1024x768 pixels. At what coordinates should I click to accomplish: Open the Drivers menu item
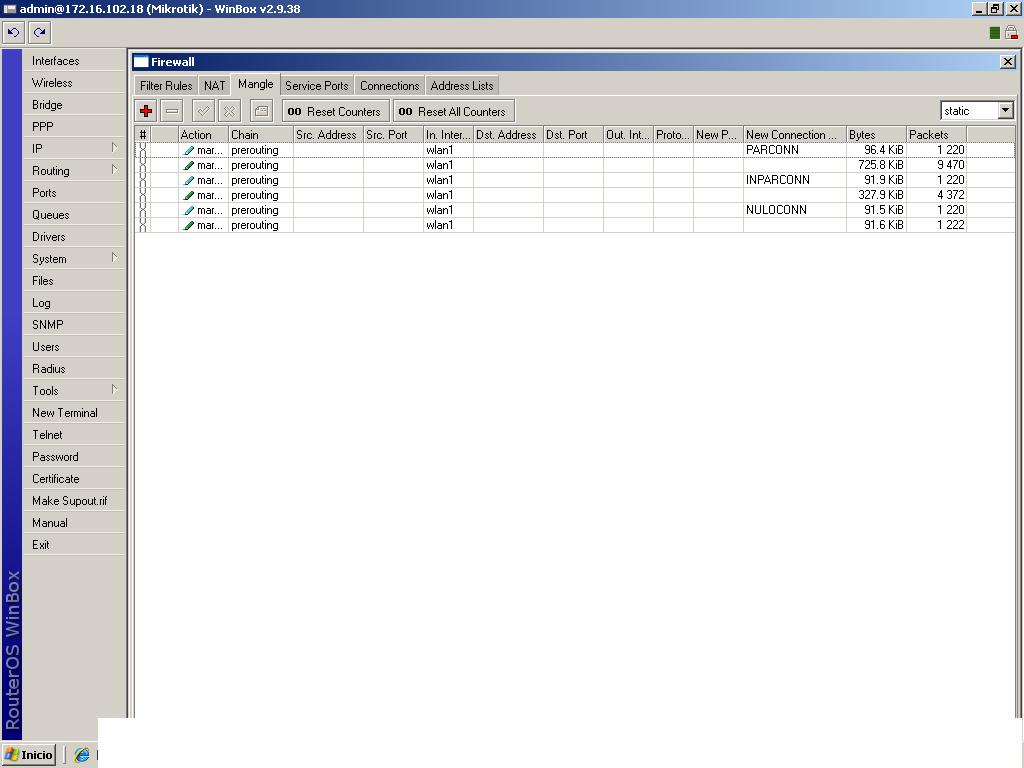click(74, 236)
